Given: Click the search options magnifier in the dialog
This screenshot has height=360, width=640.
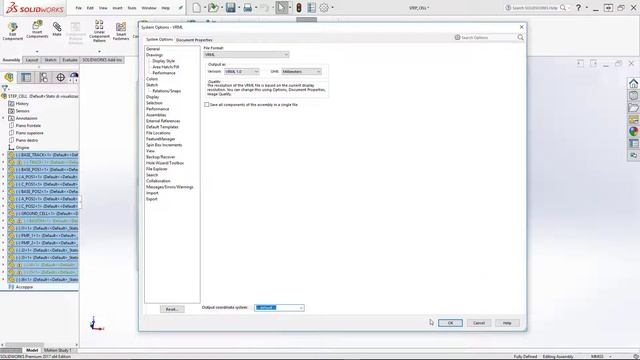Looking at the screenshot, I should (520, 37).
